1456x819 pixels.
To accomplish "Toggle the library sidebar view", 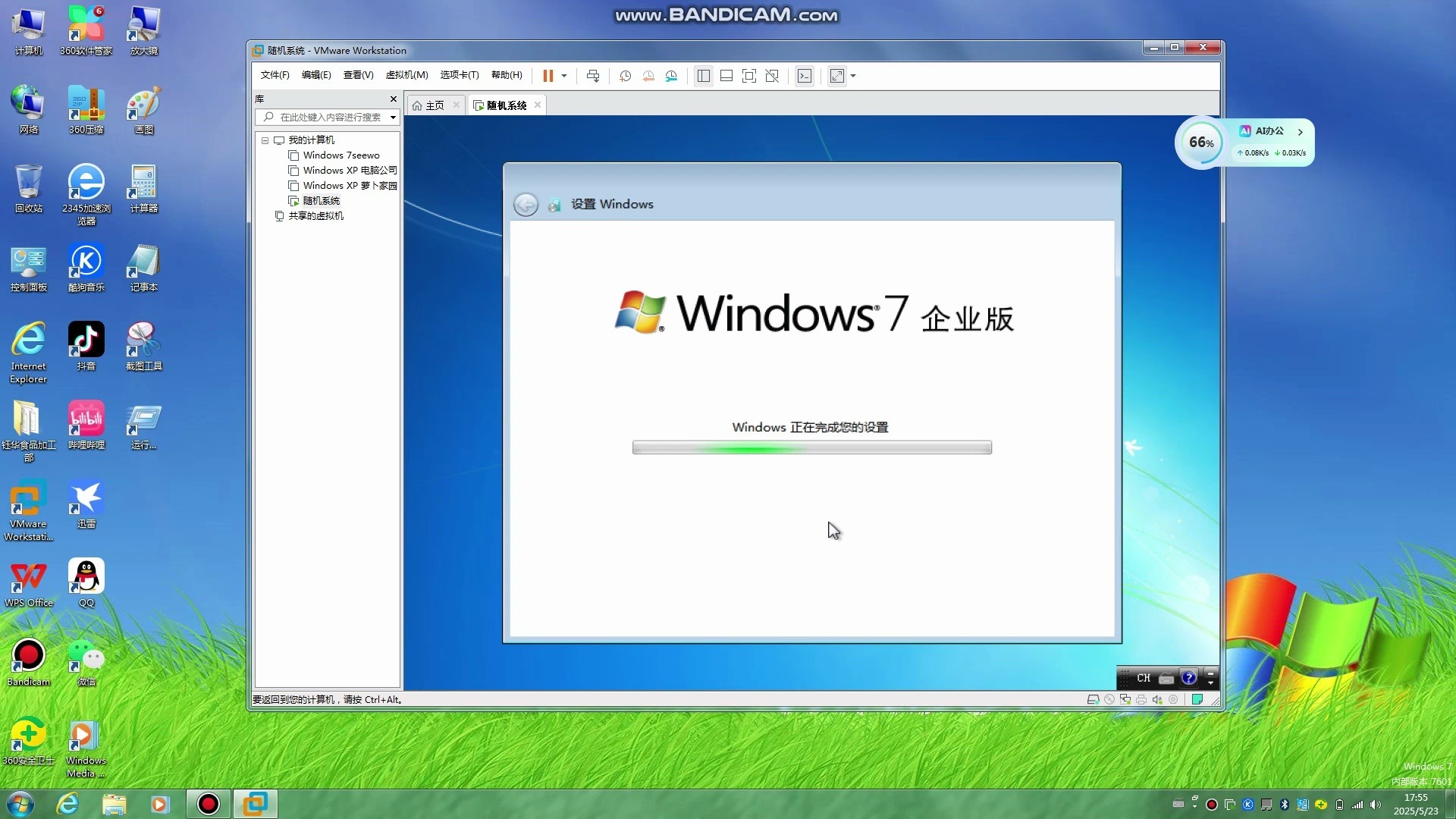I will tap(704, 76).
